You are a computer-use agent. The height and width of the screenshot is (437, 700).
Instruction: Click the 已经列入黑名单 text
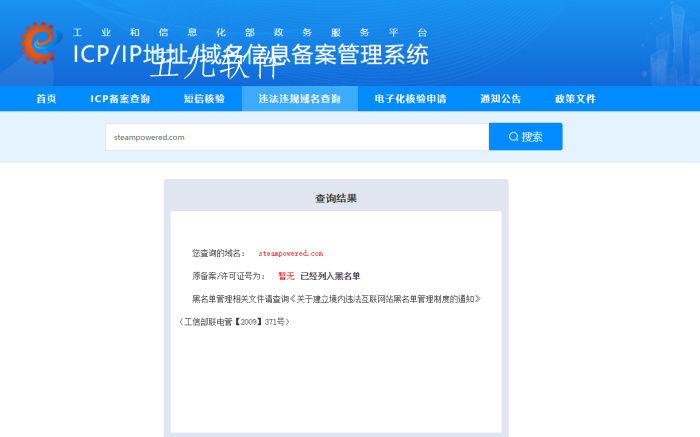coord(330,276)
